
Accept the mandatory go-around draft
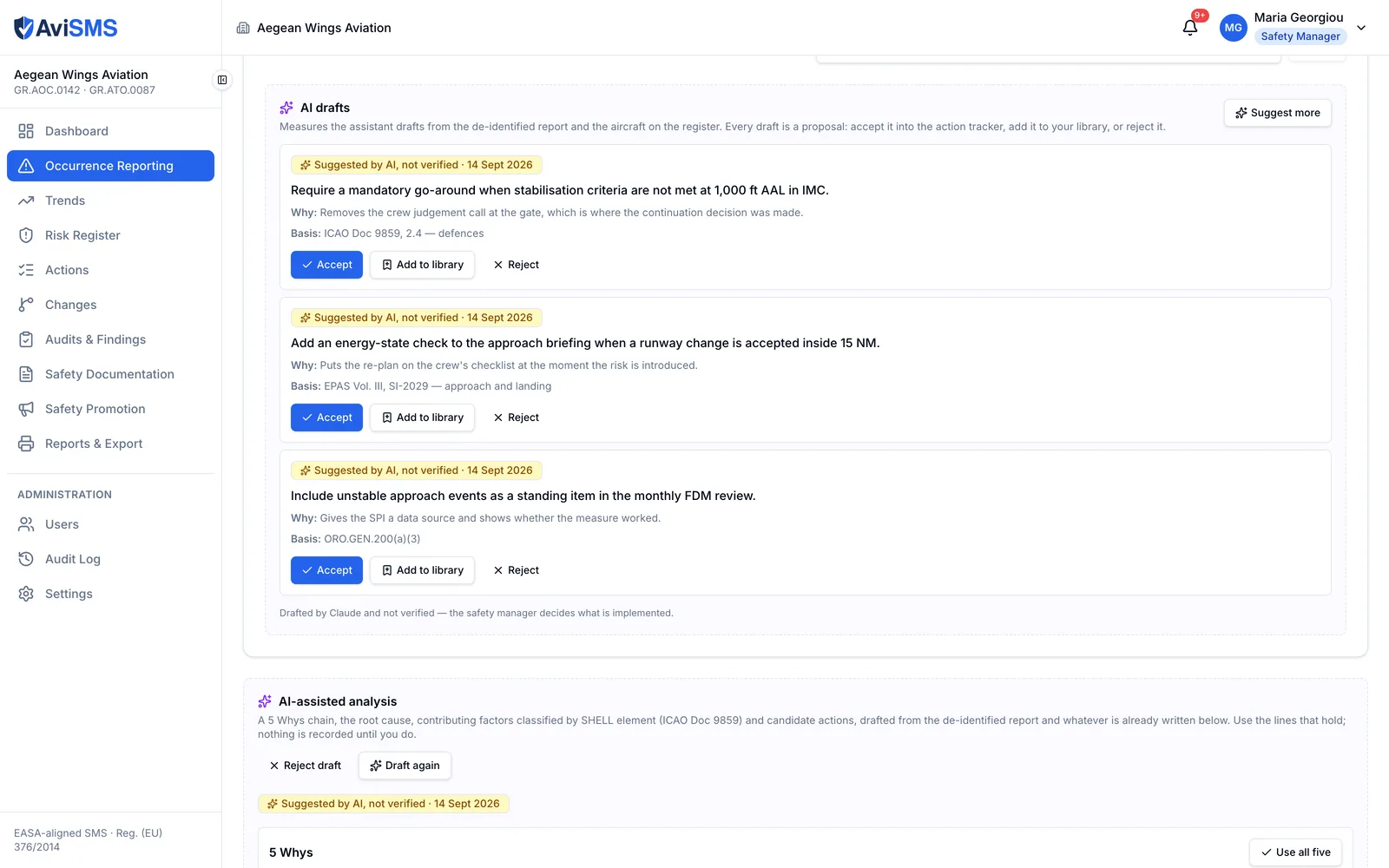[x=326, y=265]
